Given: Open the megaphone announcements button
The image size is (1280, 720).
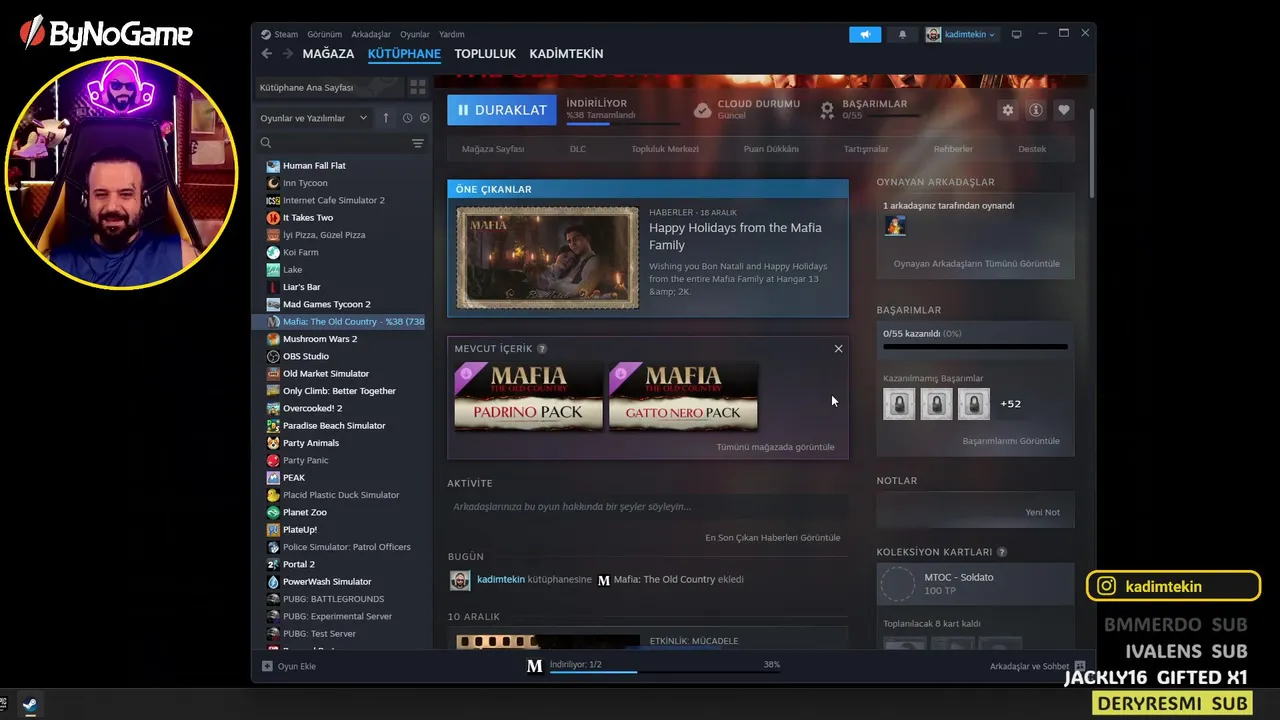Looking at the screenshot, I should tap(865, 34).
